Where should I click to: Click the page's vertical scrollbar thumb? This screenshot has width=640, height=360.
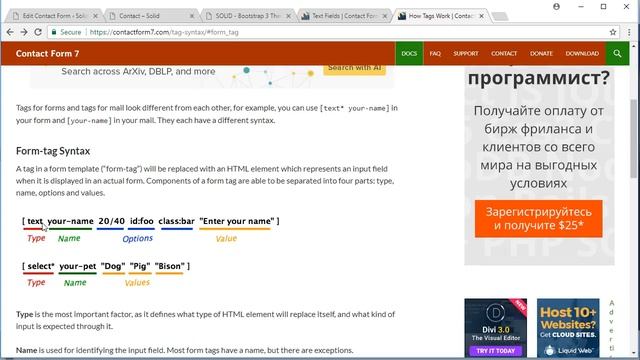tap(634, 139)
